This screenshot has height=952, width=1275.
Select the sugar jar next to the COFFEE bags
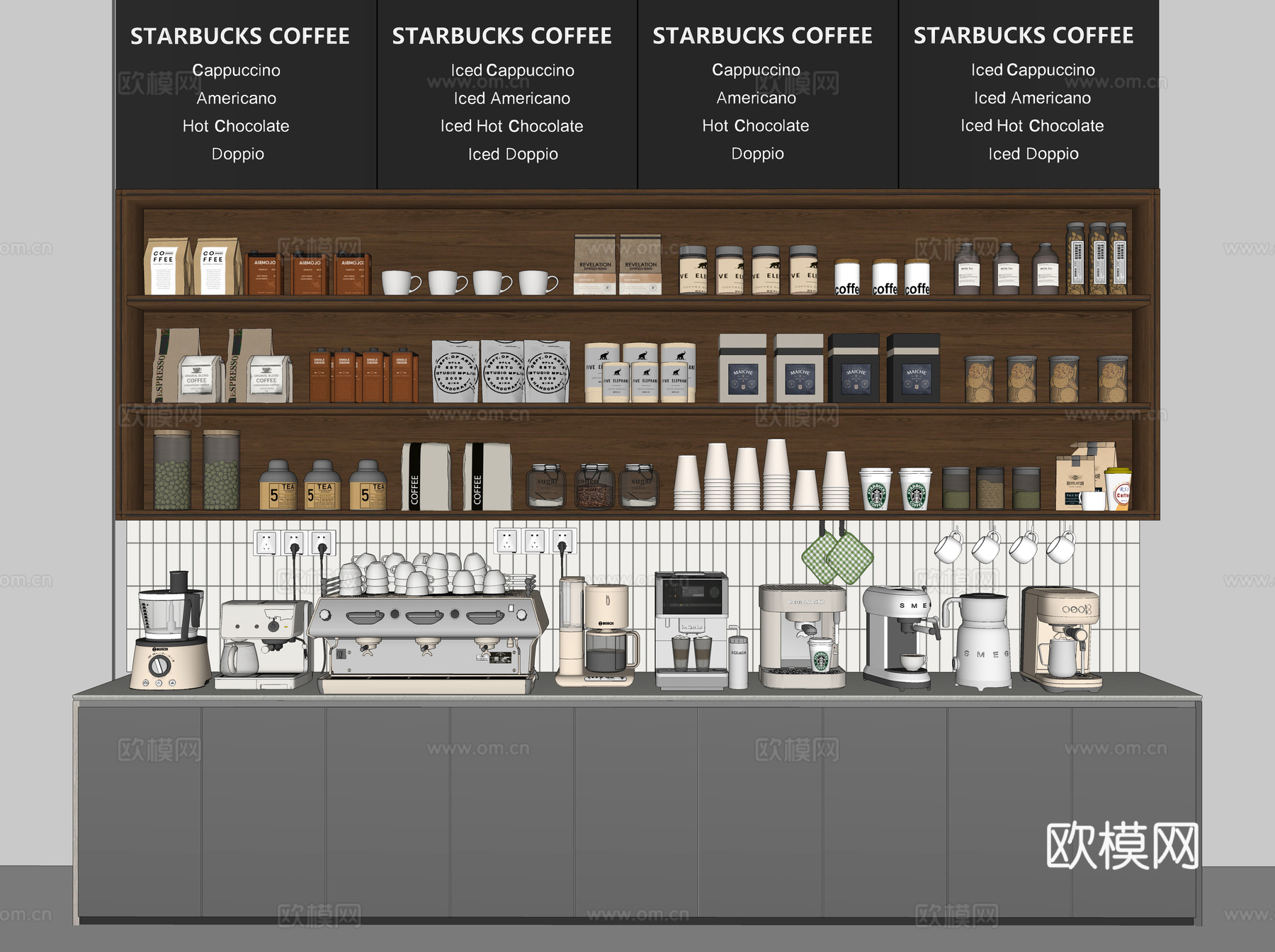(x=545, y=486)
